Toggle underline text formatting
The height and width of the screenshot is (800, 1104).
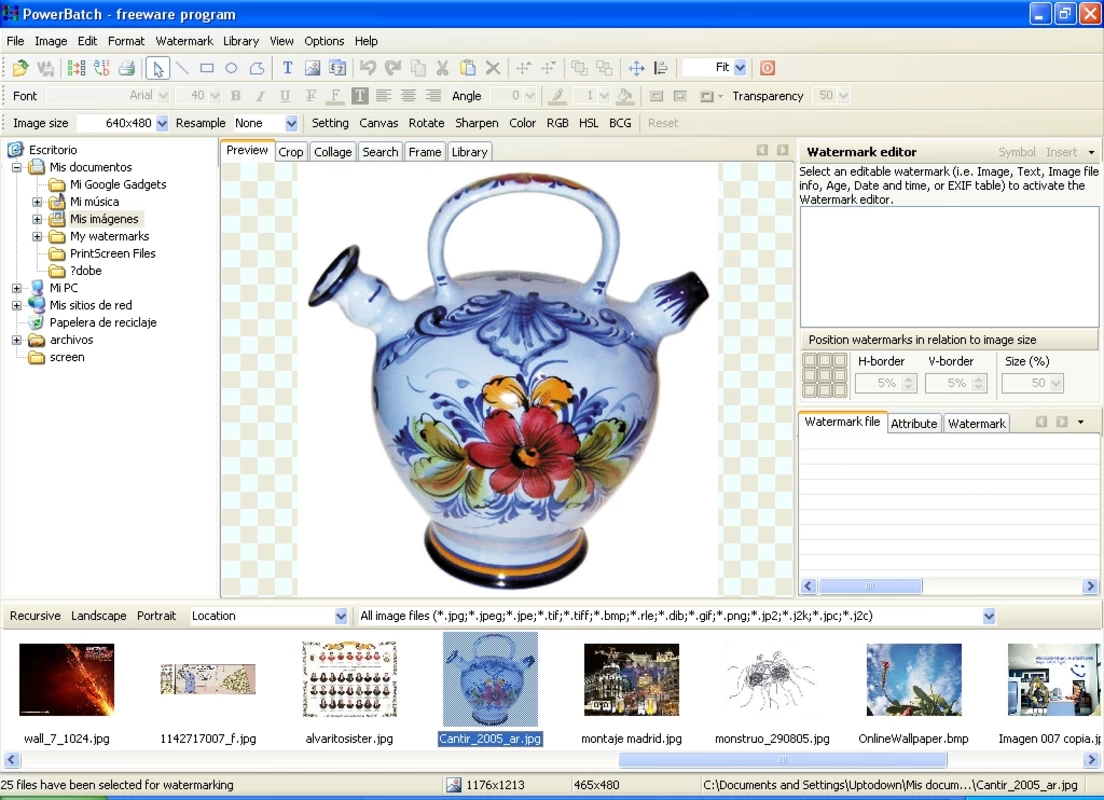tap(285, 96)
